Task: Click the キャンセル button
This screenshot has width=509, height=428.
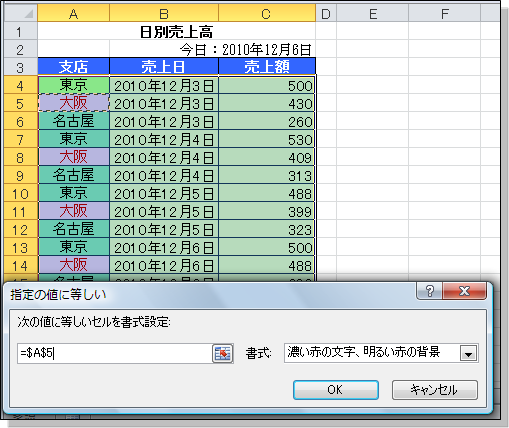Action: pos(435,390)
